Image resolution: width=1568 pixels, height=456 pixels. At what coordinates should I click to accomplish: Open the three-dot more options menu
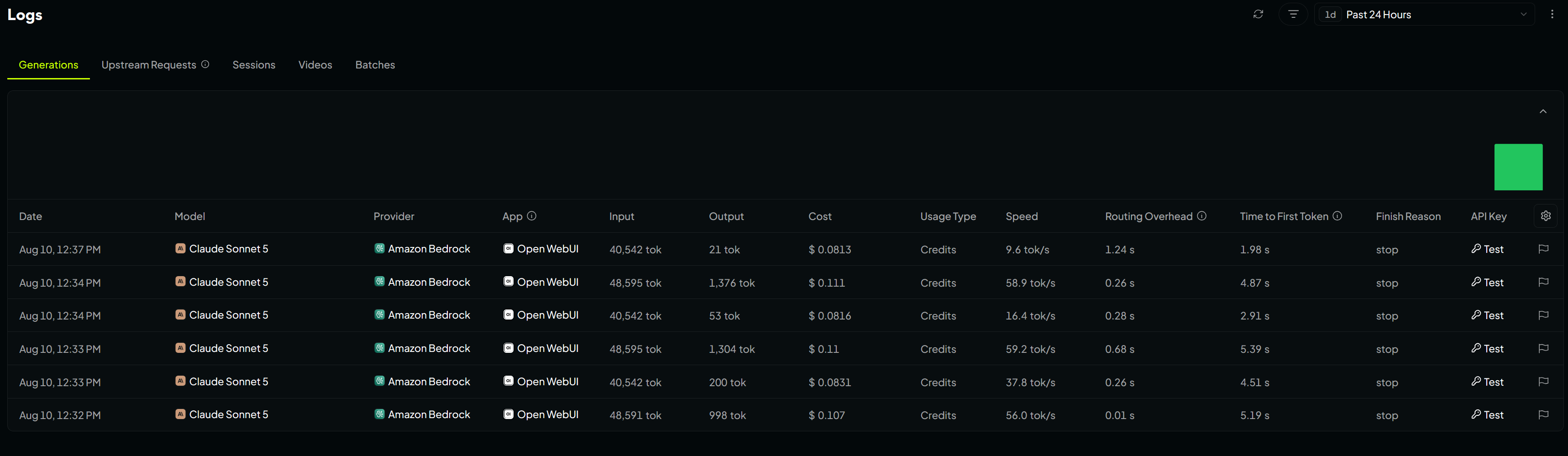[1552, 14]
